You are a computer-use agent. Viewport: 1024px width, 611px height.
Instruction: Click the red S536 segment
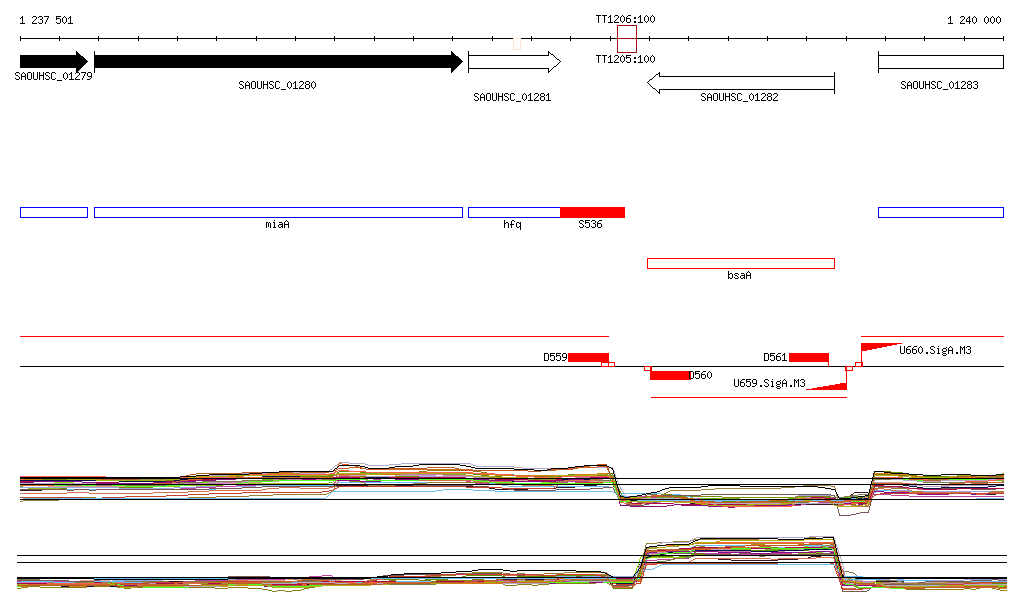pos(592,212)
